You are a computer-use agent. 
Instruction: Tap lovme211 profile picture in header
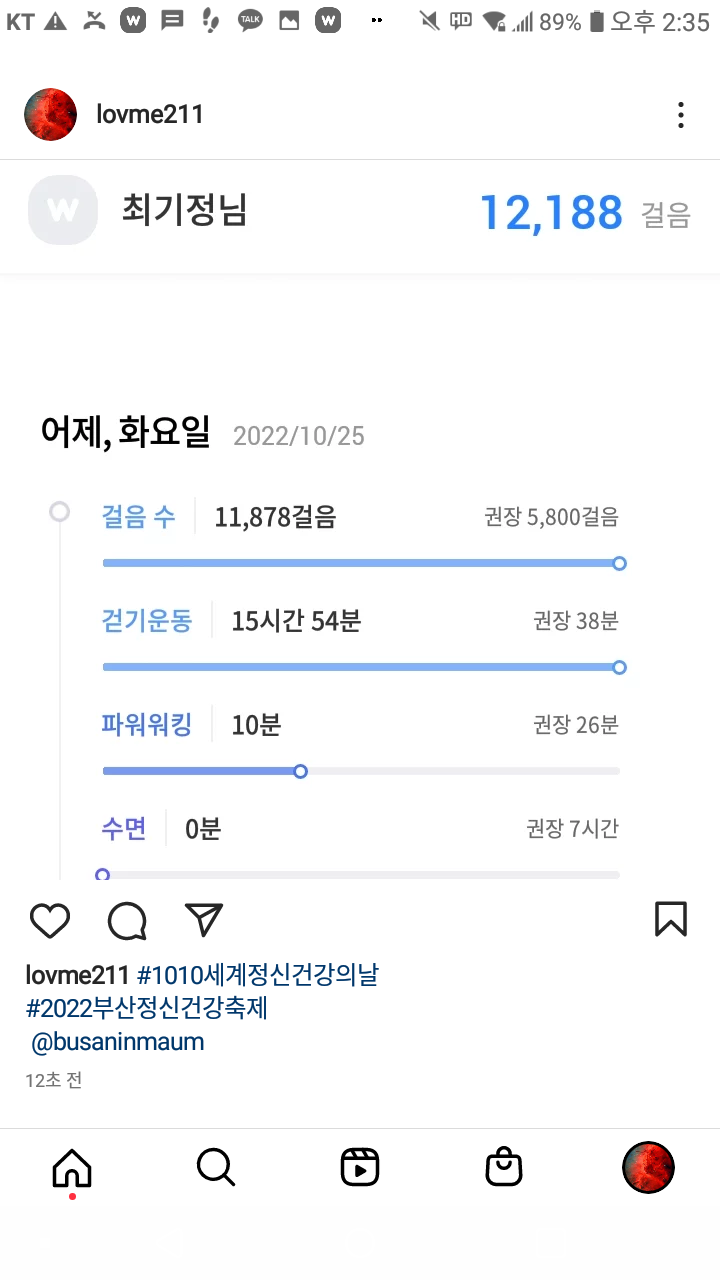tap(50, 114)
